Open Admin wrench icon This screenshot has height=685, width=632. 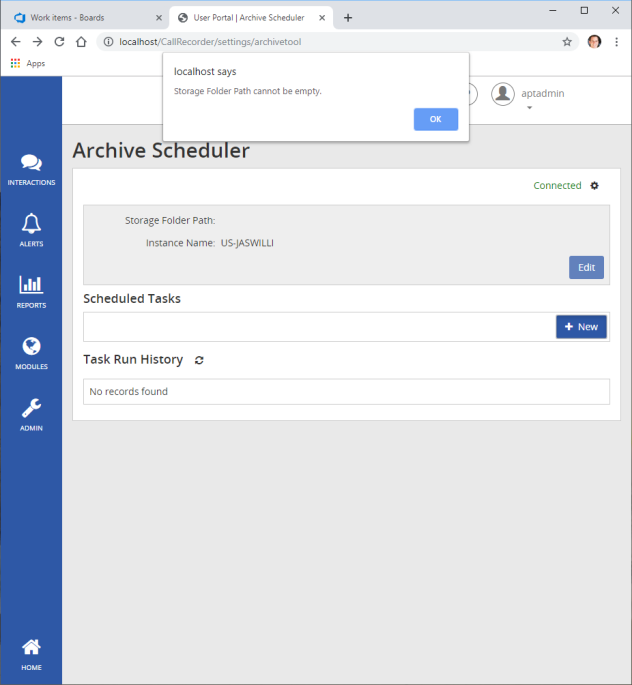click(x=31, y=414)
